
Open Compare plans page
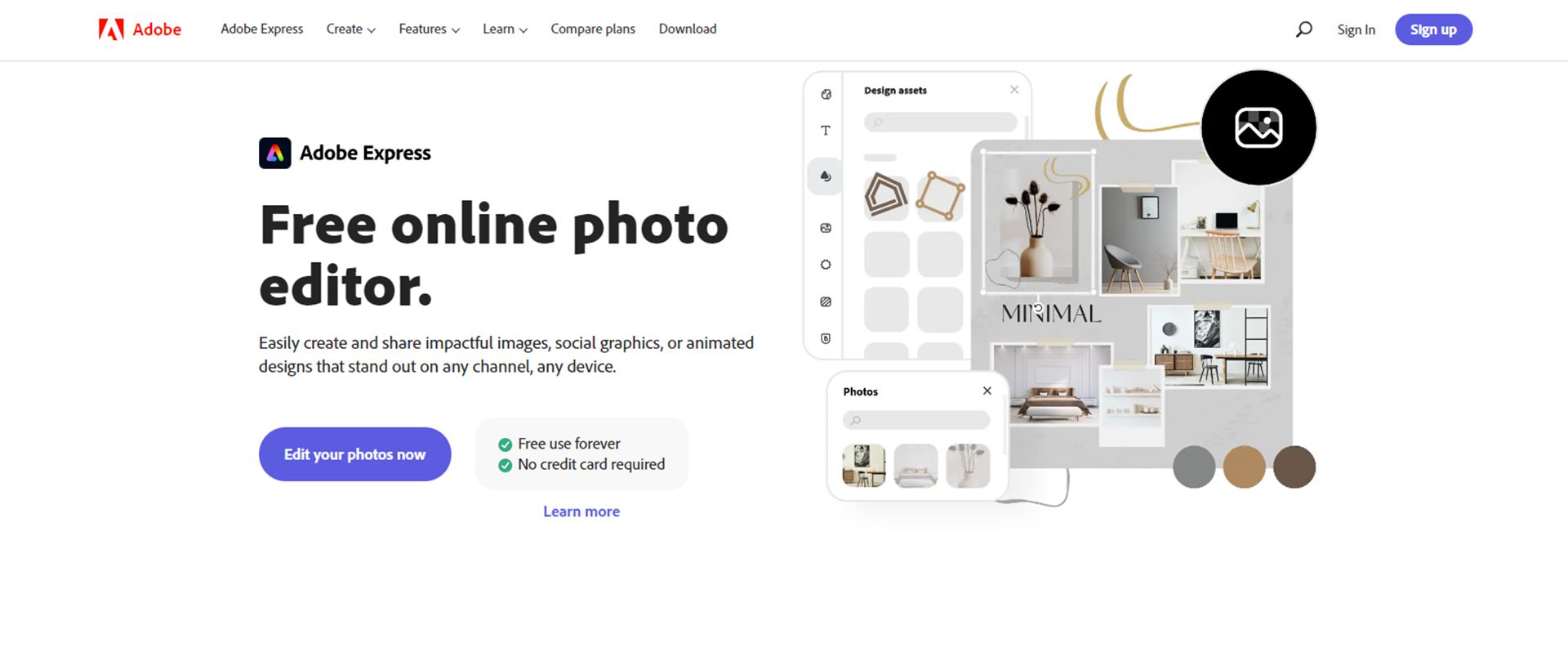(593, 29)
